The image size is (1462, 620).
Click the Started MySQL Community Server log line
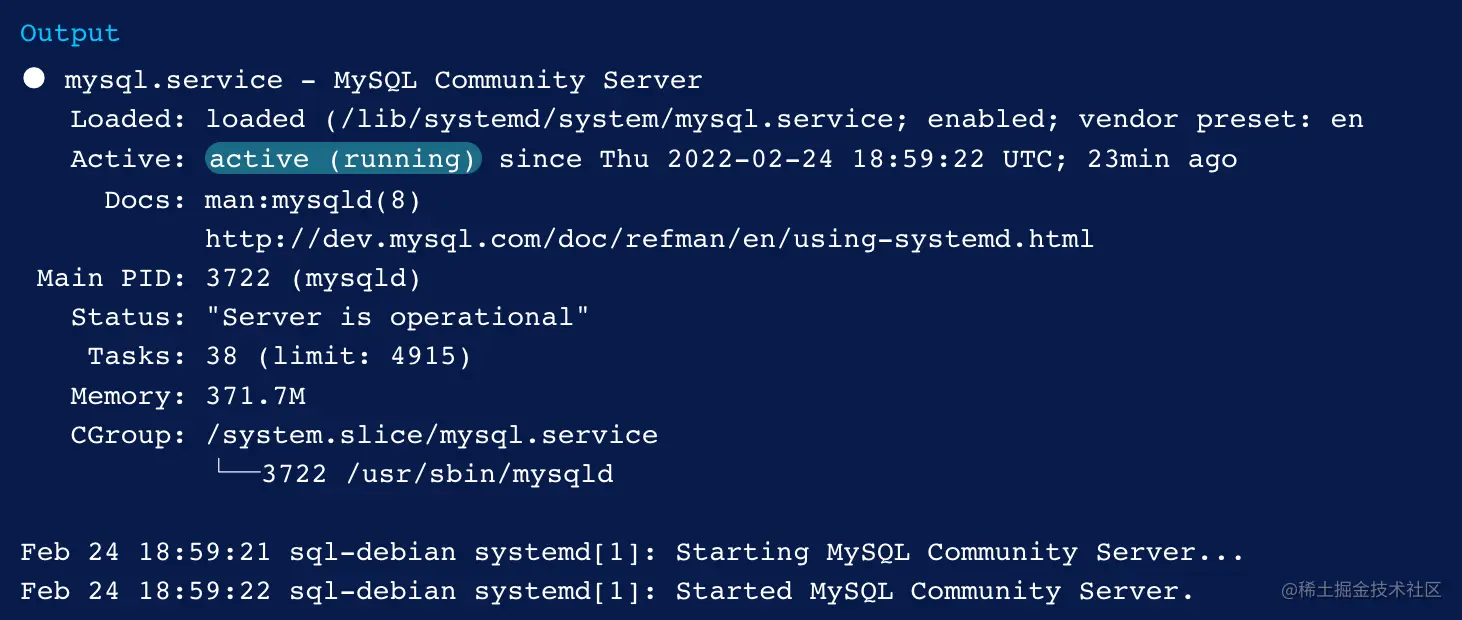point(607,592)
